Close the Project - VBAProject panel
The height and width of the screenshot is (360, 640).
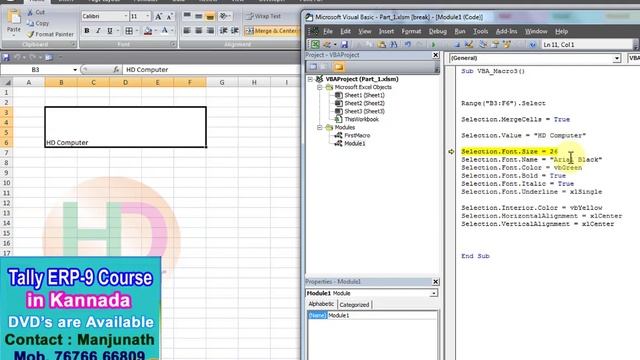436,55
